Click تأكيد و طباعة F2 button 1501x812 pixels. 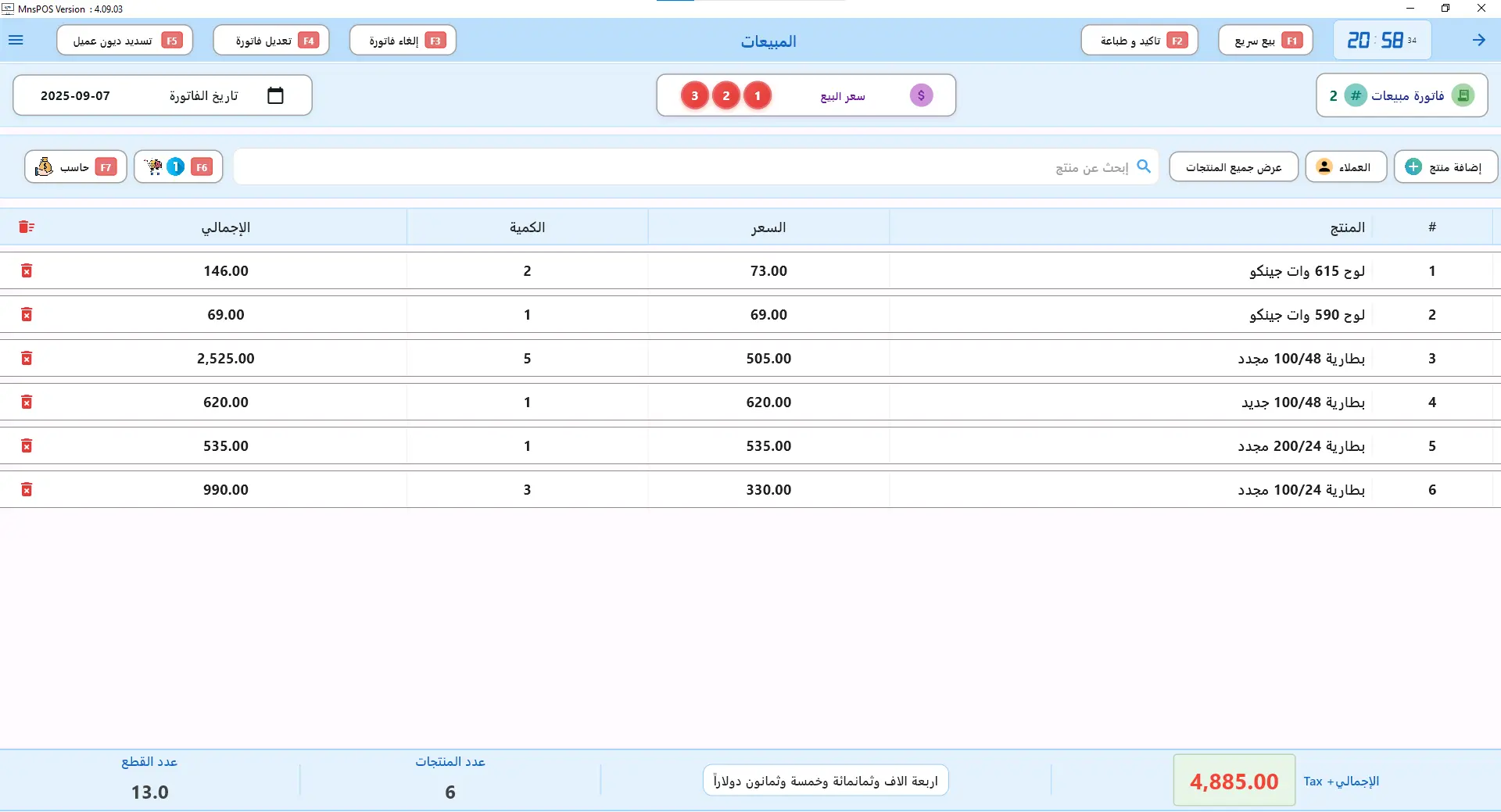pos(1139,40)
